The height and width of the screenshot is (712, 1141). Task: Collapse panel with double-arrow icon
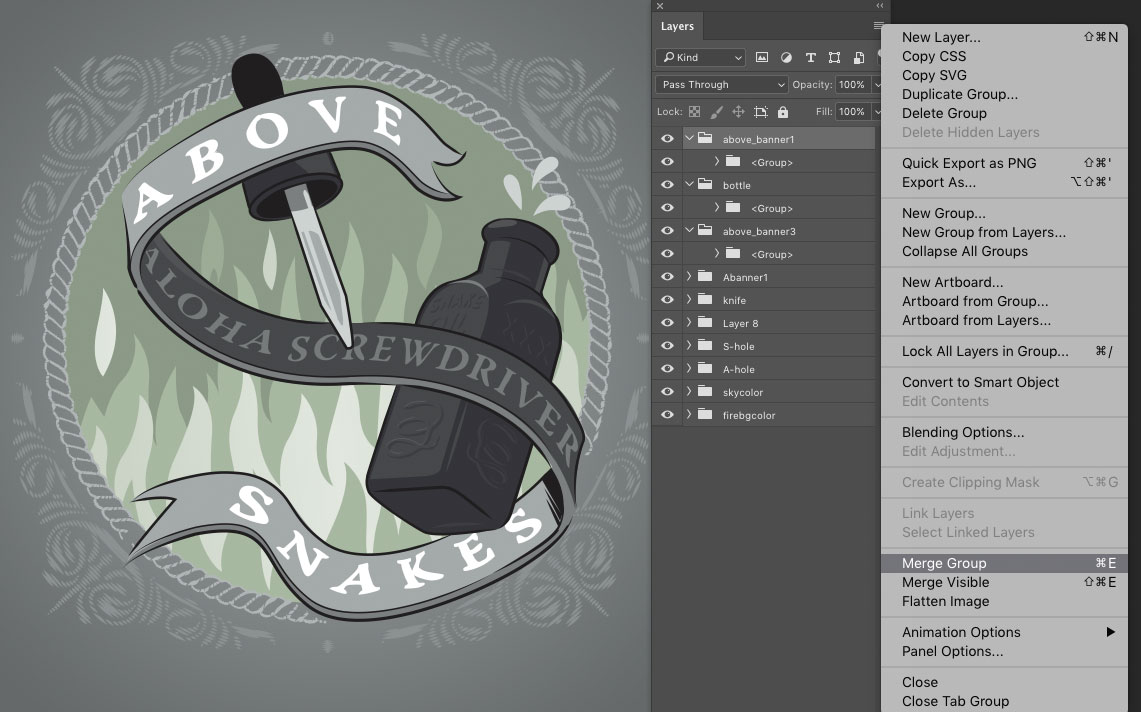point(880,6)
